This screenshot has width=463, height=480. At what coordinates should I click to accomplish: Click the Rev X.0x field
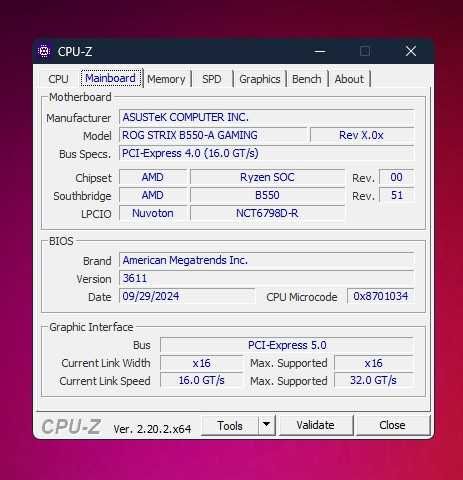tap(362, 135)
